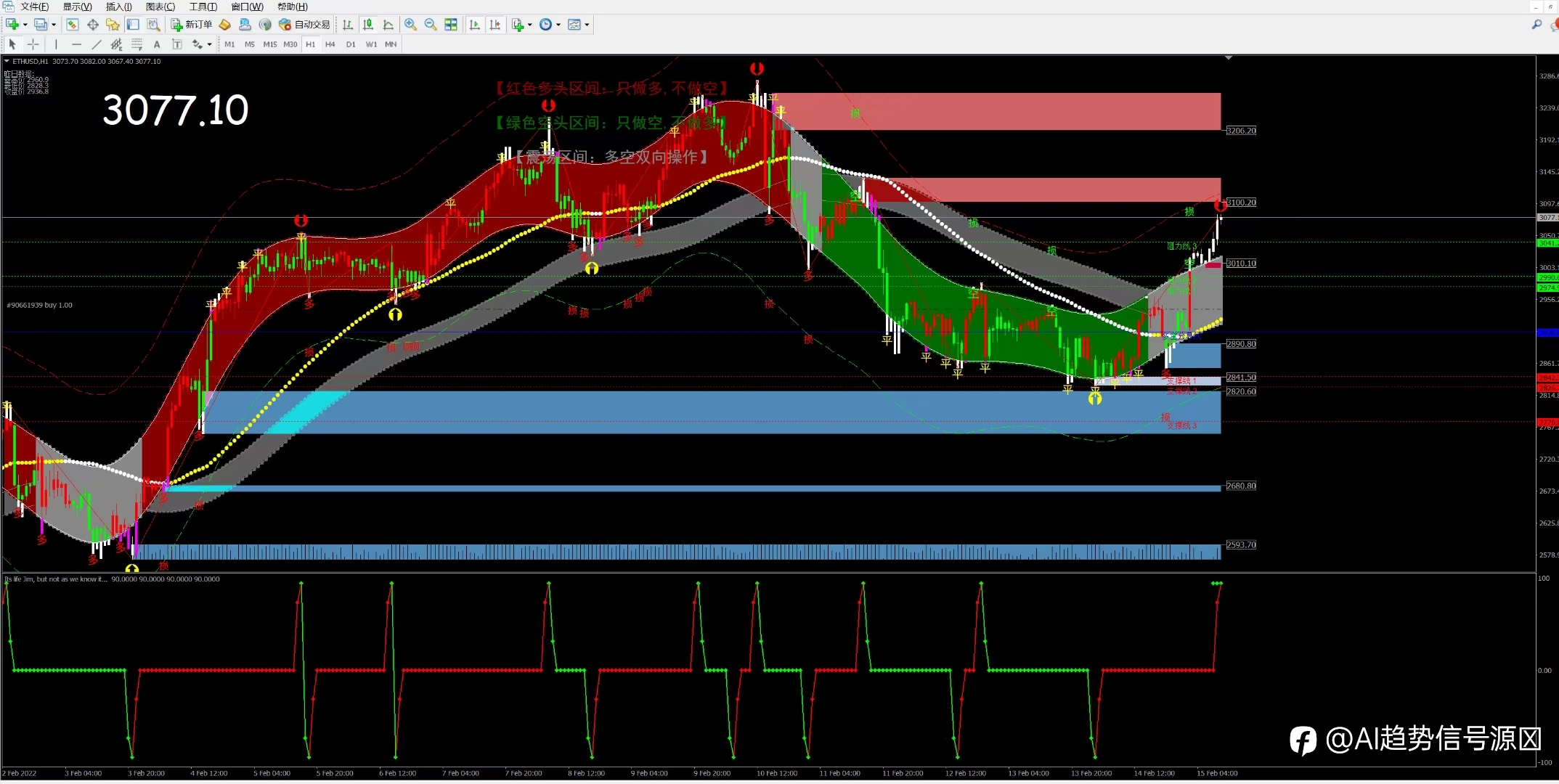Click the add indicators icon
The image size is (1559, 784).
pyautogui.click(x=518, y=25)
